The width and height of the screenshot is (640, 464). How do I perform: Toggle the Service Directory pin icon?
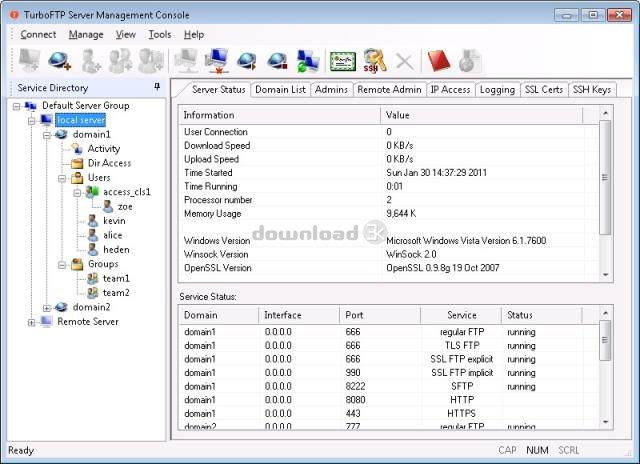(157, 87)
